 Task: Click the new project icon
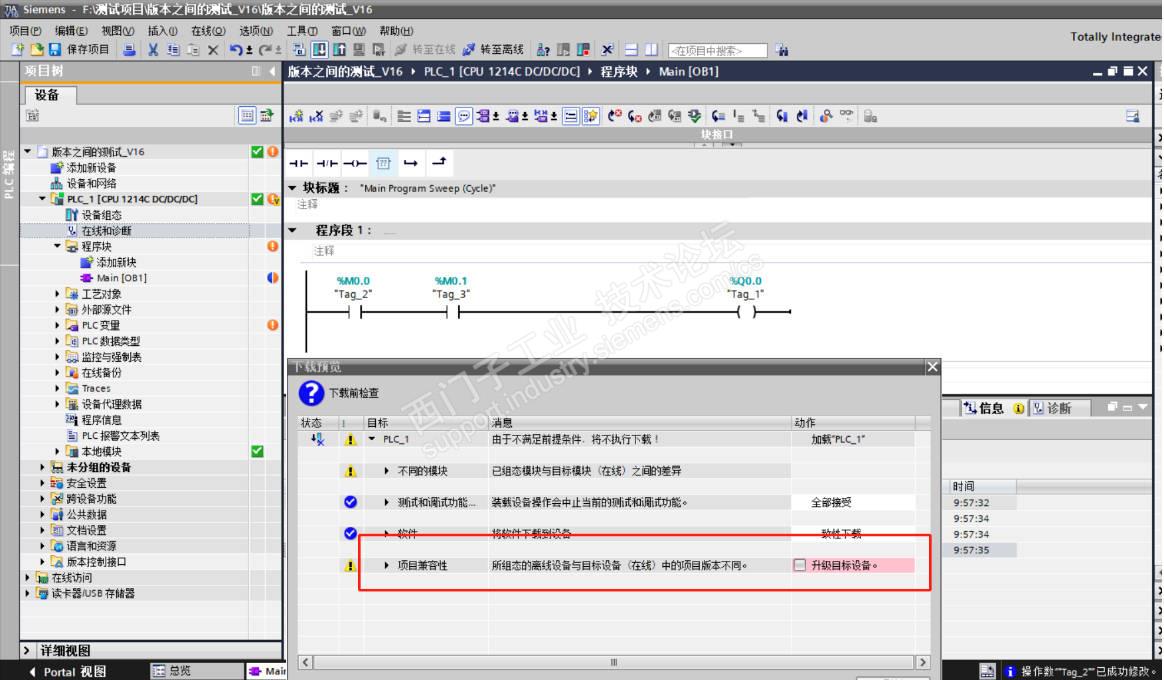coord(17,50)
